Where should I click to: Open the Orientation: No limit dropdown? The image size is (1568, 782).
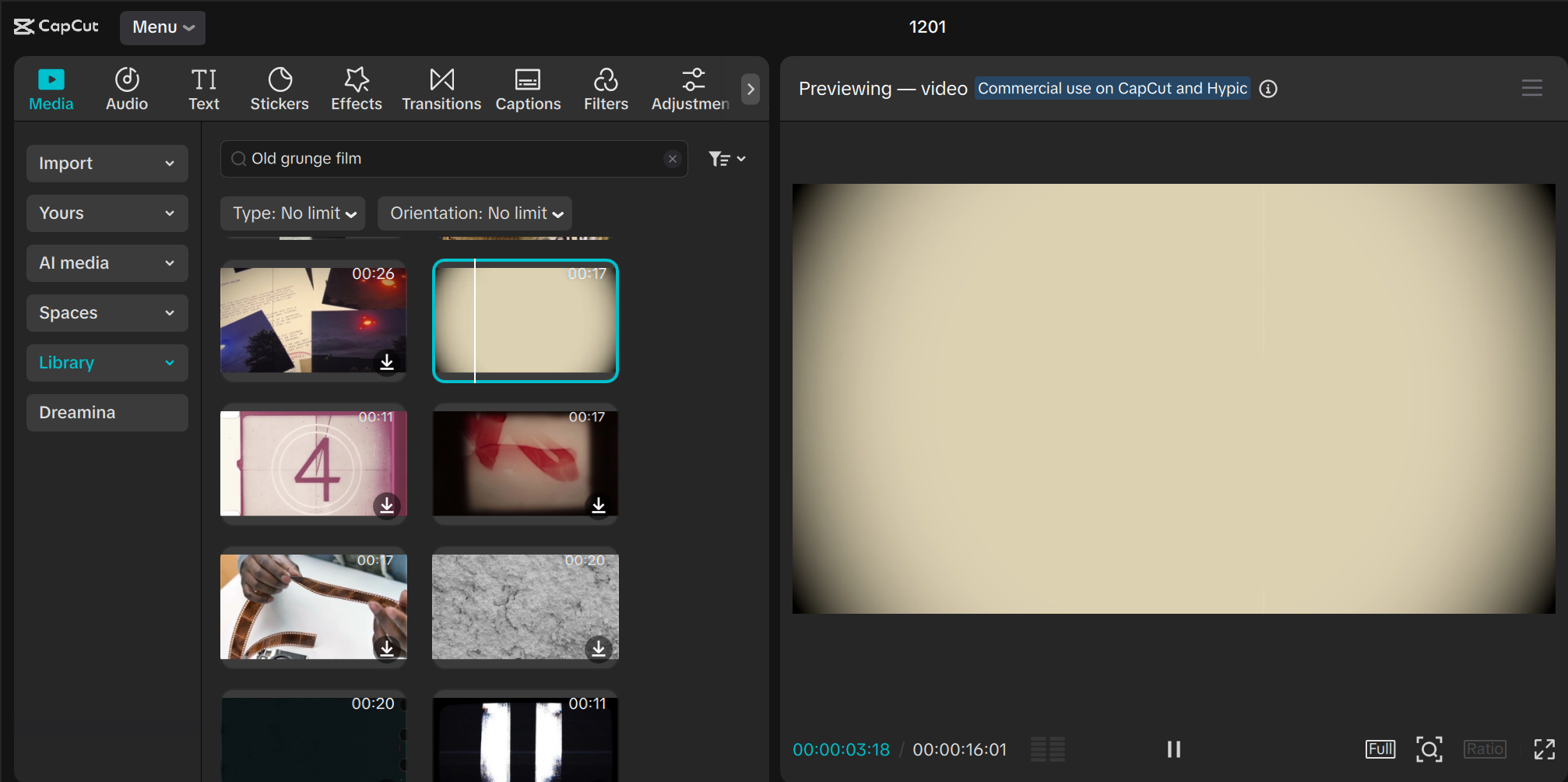point(474,213)
